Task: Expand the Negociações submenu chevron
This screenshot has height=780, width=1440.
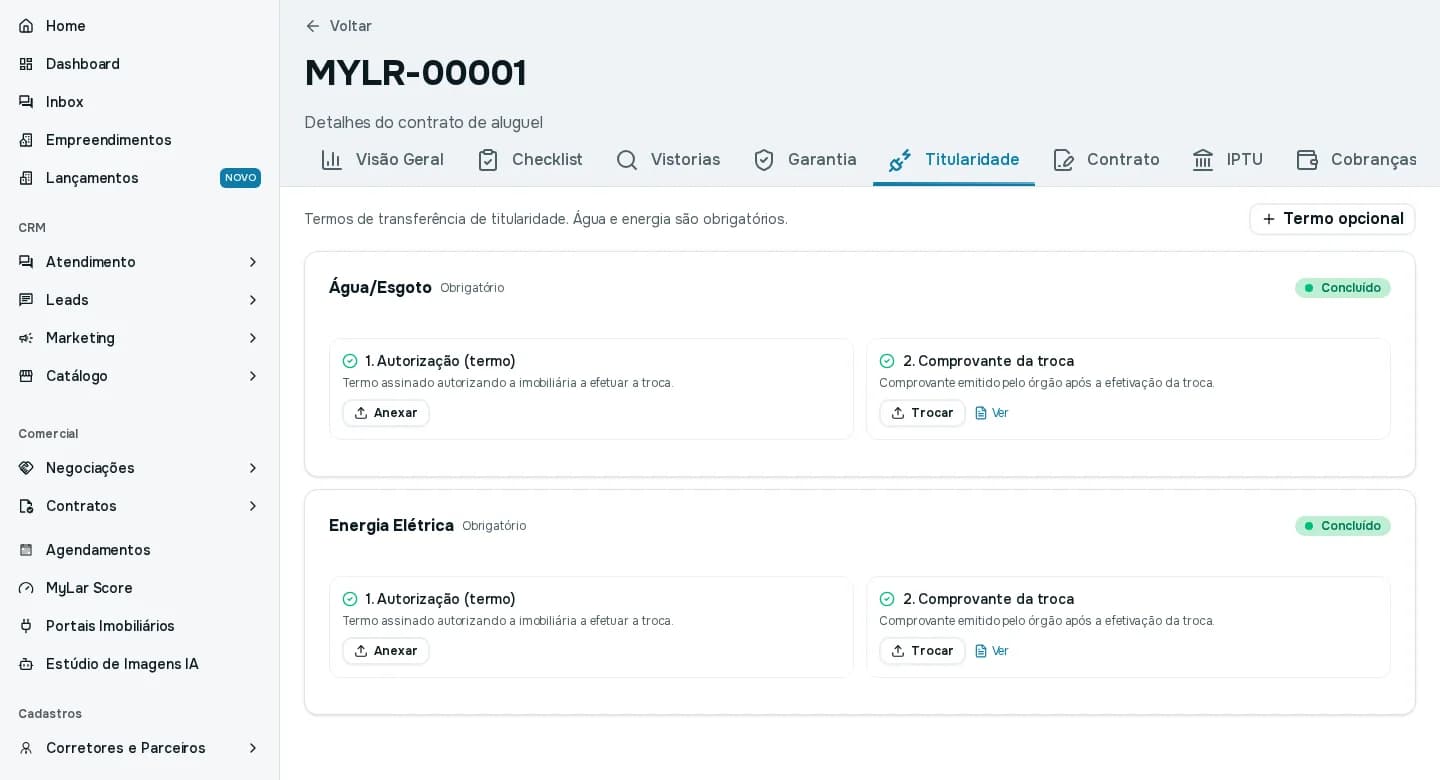Action: pos(253,468)
